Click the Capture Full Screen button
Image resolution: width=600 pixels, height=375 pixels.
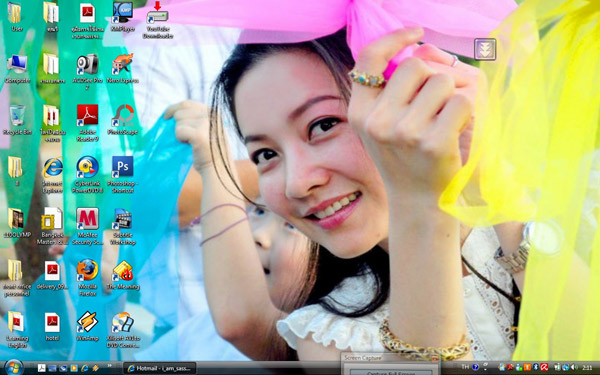pos(391,373)
